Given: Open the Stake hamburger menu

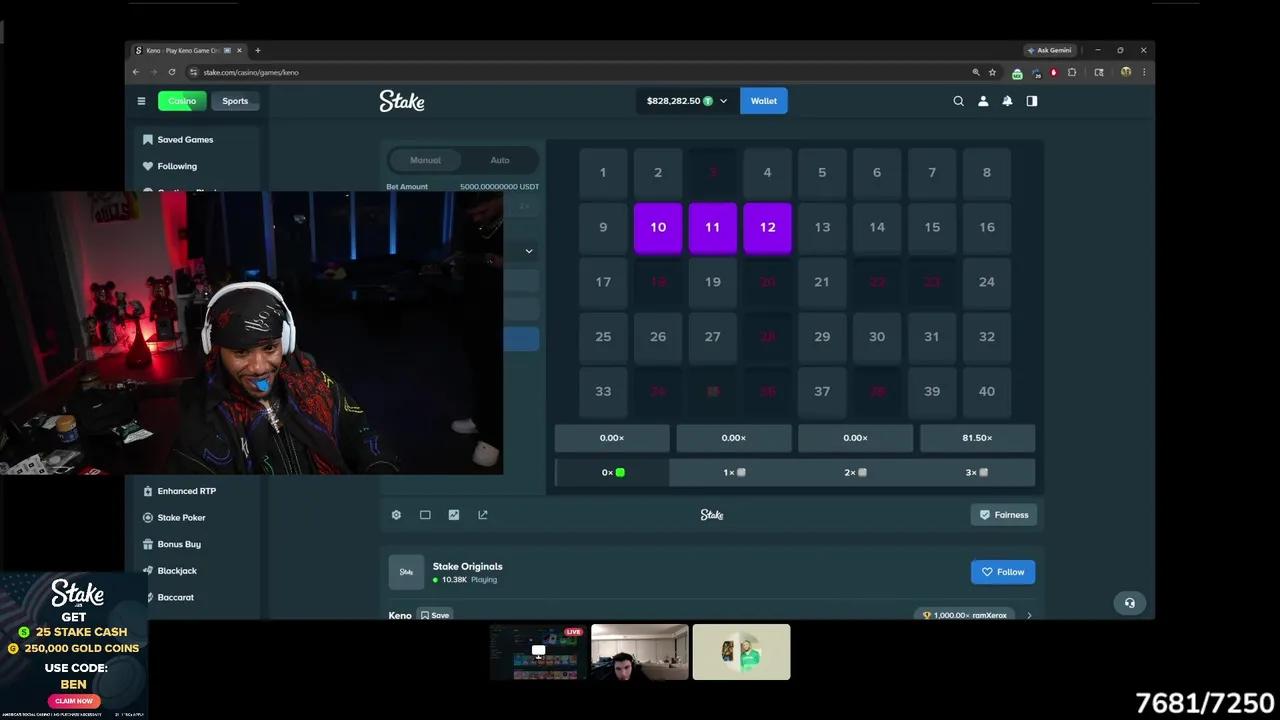Looking at the screenshot, I should click(141, 101).
